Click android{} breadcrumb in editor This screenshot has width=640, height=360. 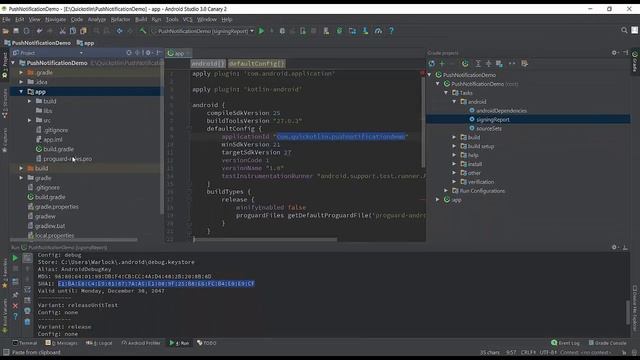pos(208,64)
